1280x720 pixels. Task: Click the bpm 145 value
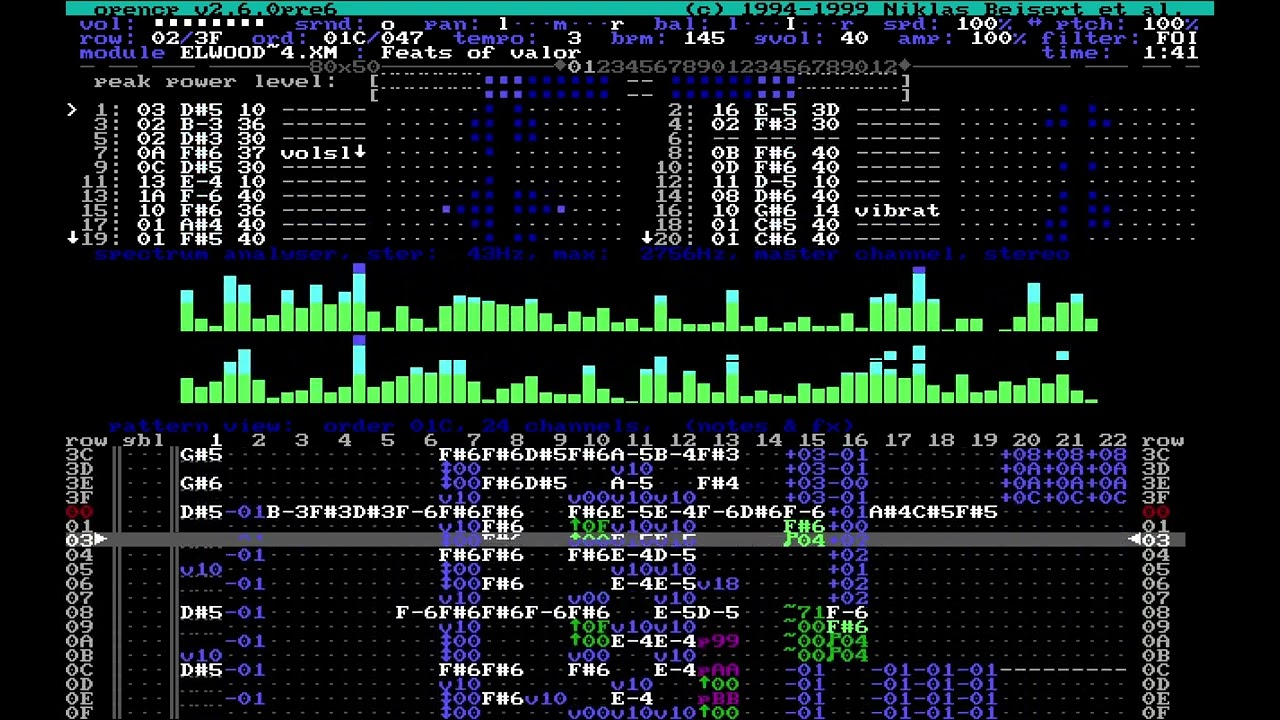704,38
